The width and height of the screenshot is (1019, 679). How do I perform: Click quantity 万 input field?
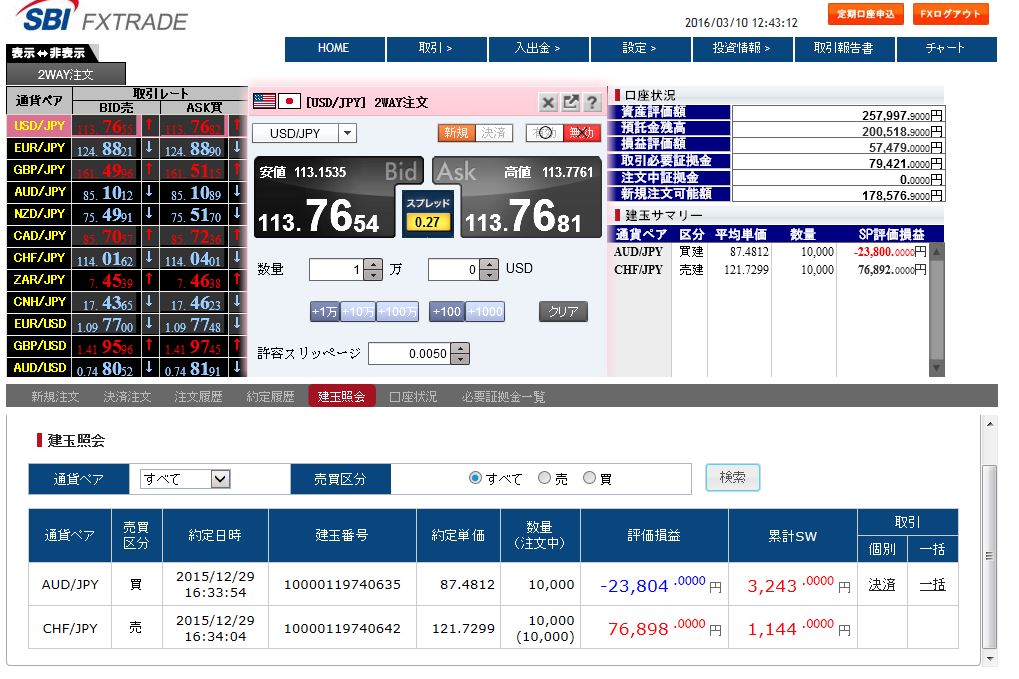pos(337,270)
